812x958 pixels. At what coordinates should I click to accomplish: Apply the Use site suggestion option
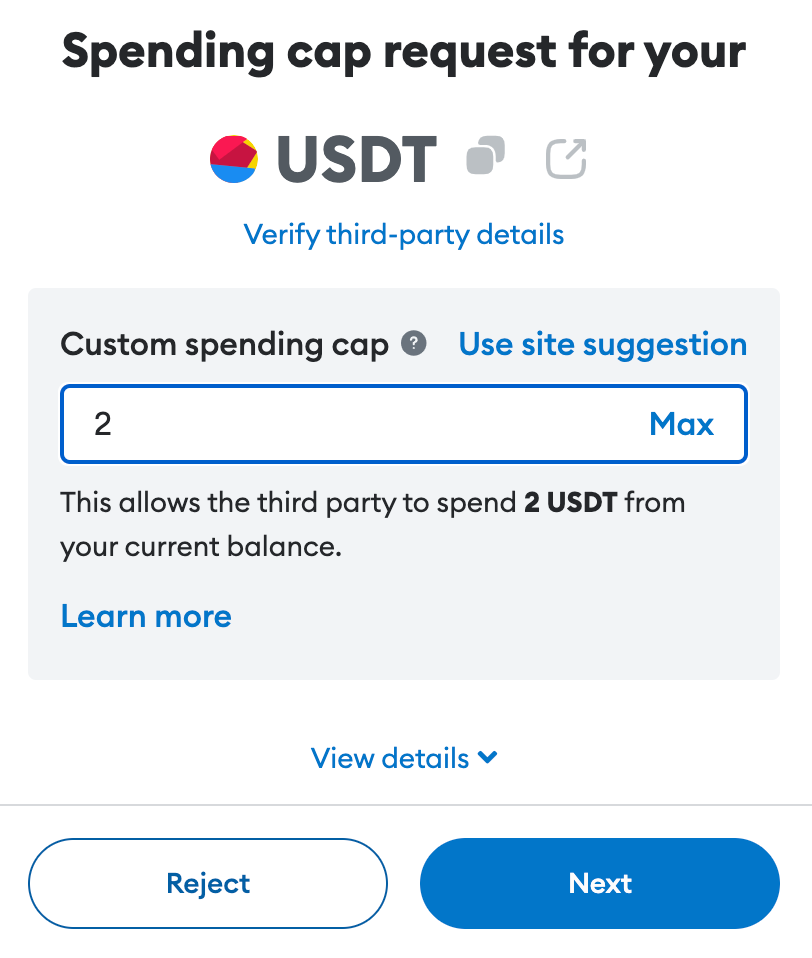click(x=602, y=344)
